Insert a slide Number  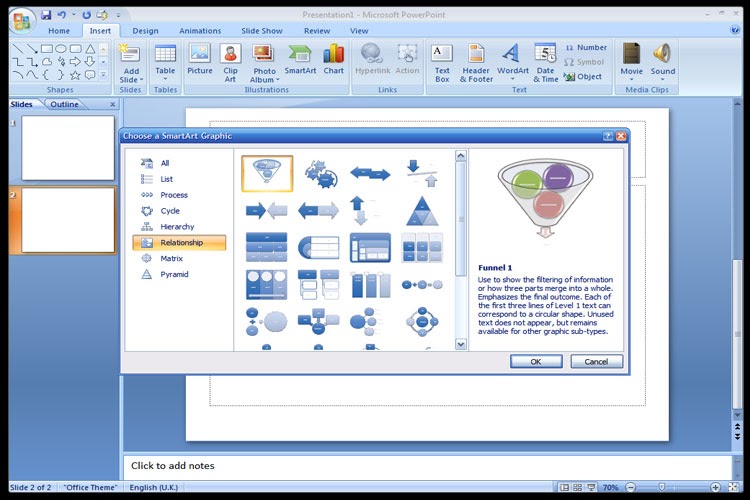pos(586,47)
